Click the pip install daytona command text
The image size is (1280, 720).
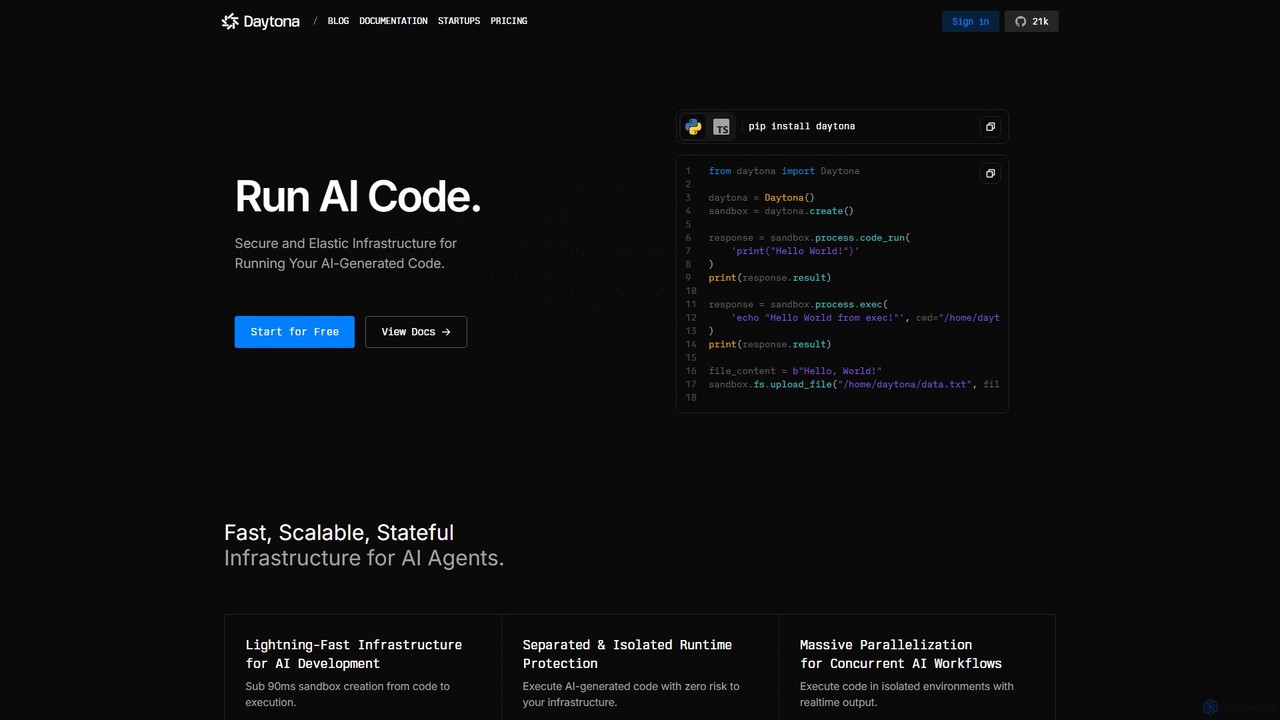pyautogui.click(x=802, y=126)
